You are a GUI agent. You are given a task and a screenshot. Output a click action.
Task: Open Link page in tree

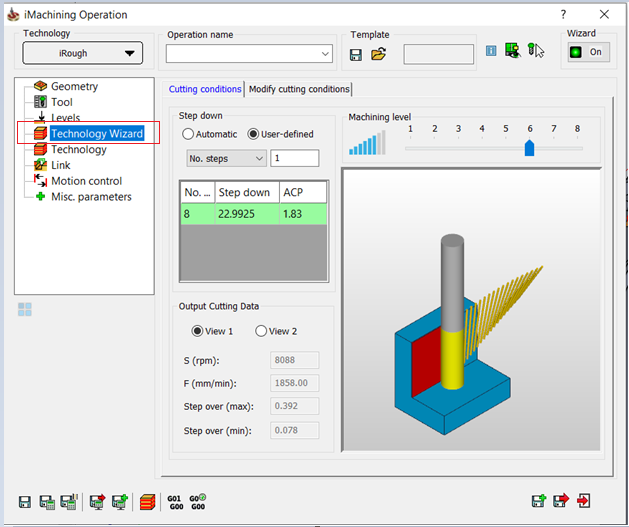point(61,165)
